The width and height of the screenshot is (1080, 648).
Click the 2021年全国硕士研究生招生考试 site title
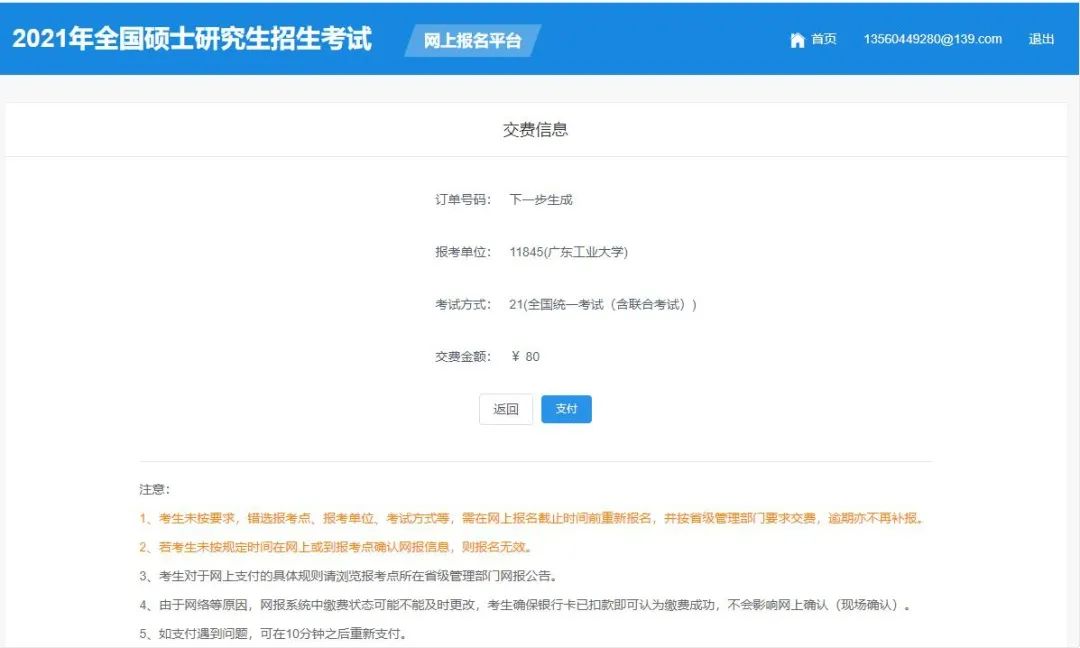point(192,39)
